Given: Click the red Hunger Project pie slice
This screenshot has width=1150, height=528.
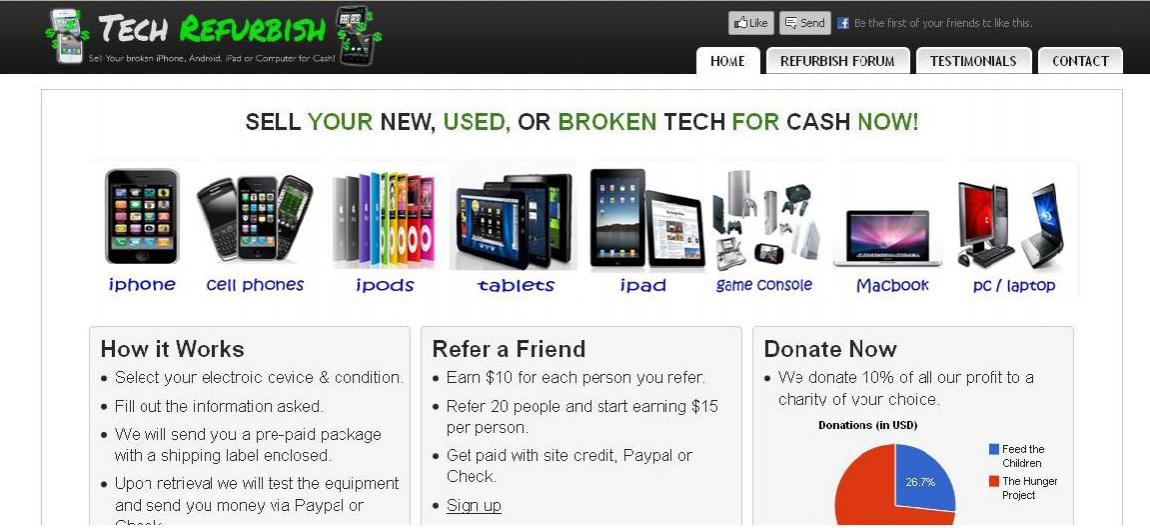Looking at the screenshot, I should click(865, 491).
